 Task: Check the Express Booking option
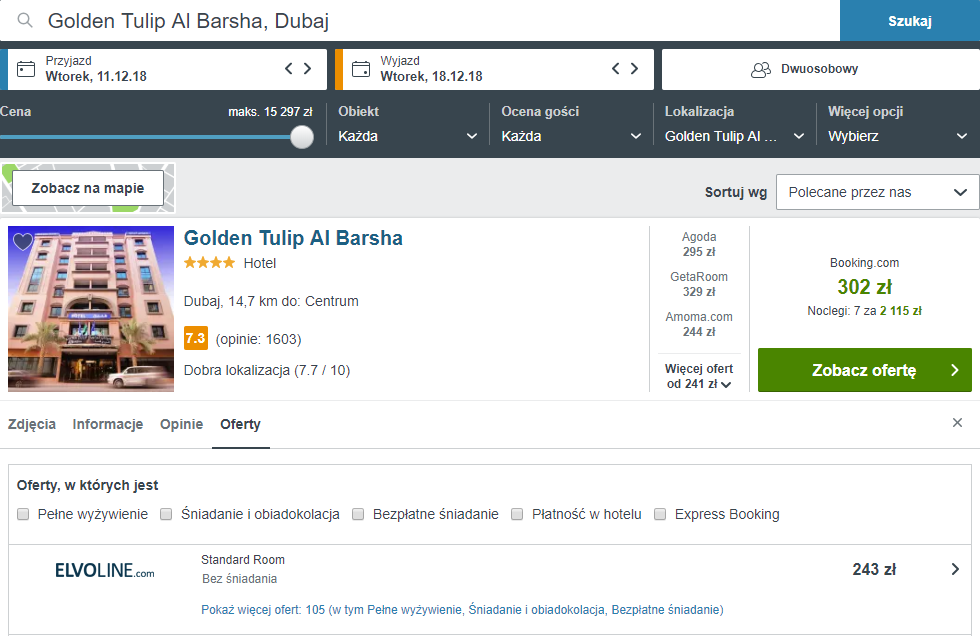[660, 514]
